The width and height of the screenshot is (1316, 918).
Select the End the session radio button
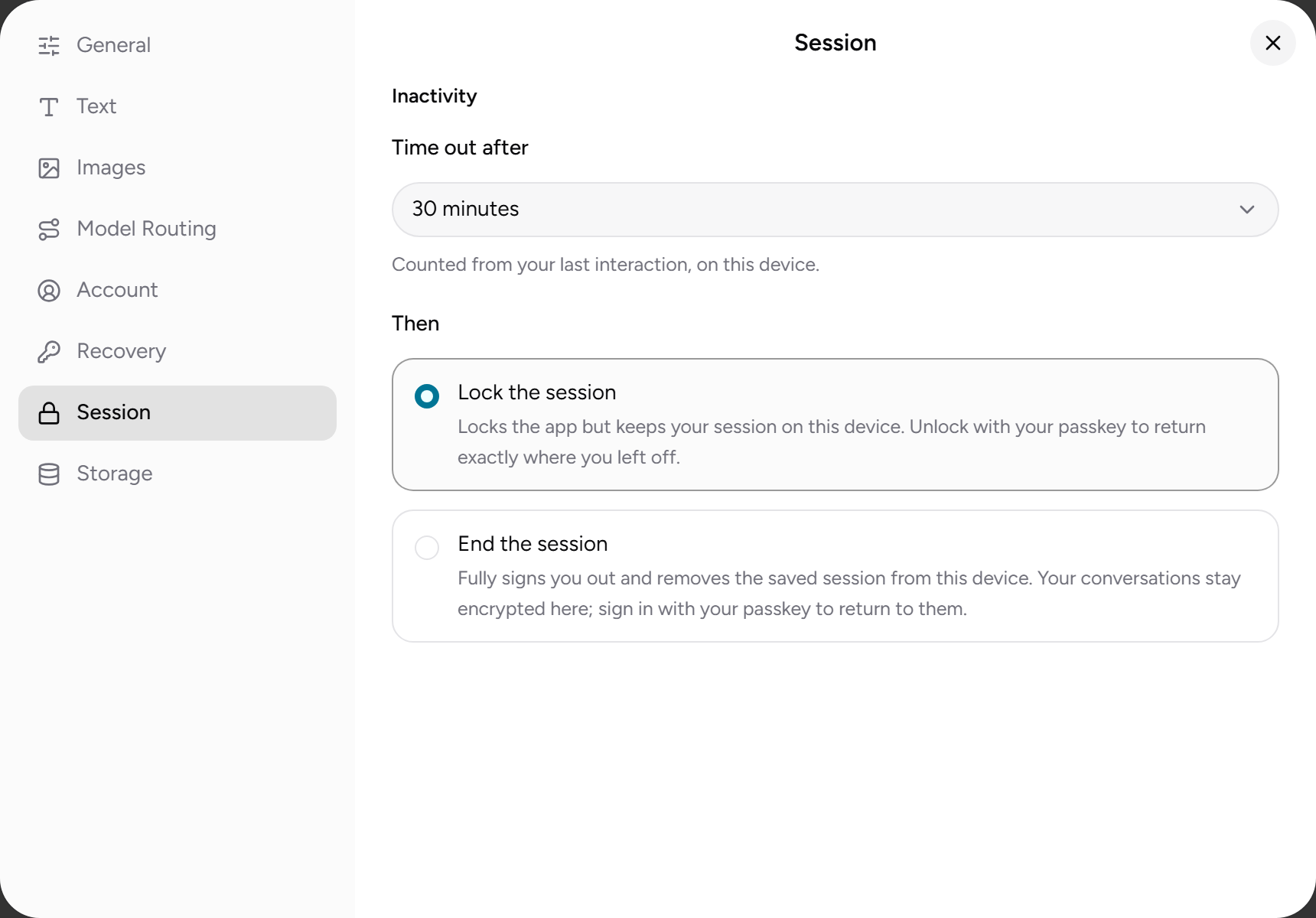427,548
